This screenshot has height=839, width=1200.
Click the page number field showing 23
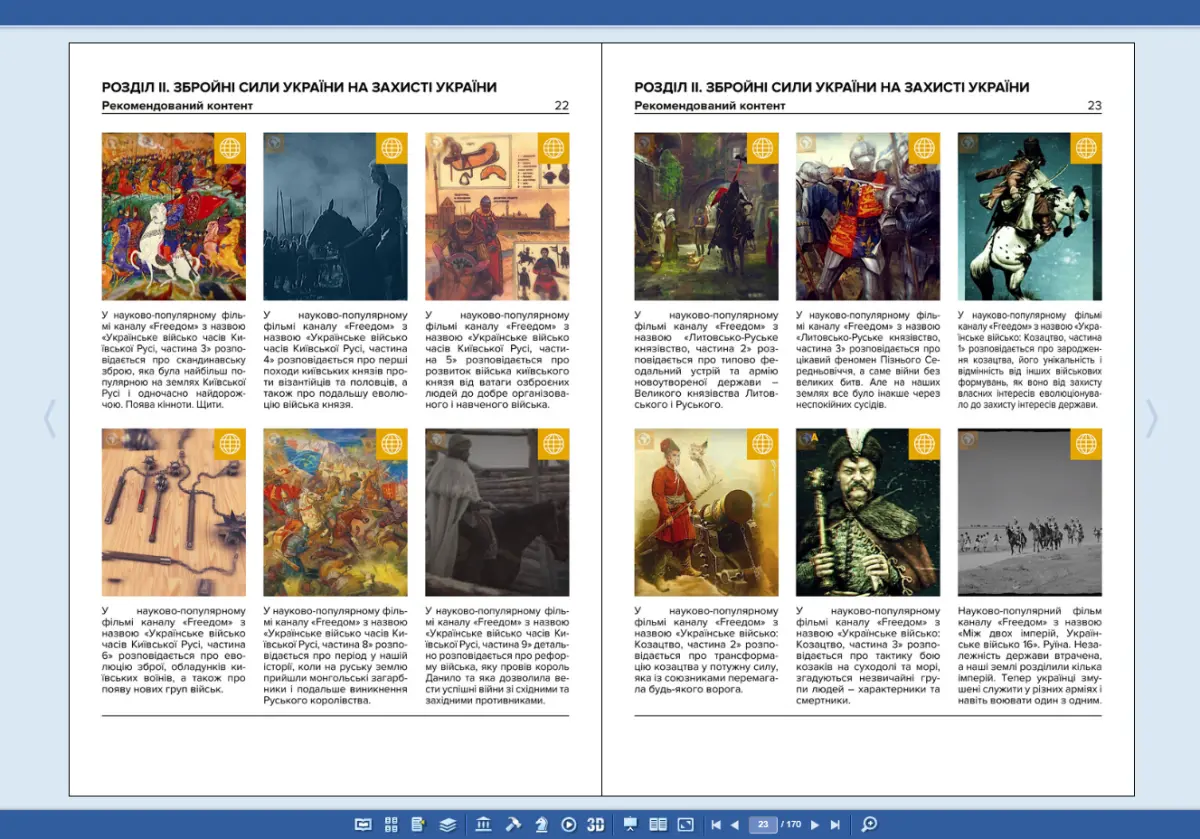[762, 825]
